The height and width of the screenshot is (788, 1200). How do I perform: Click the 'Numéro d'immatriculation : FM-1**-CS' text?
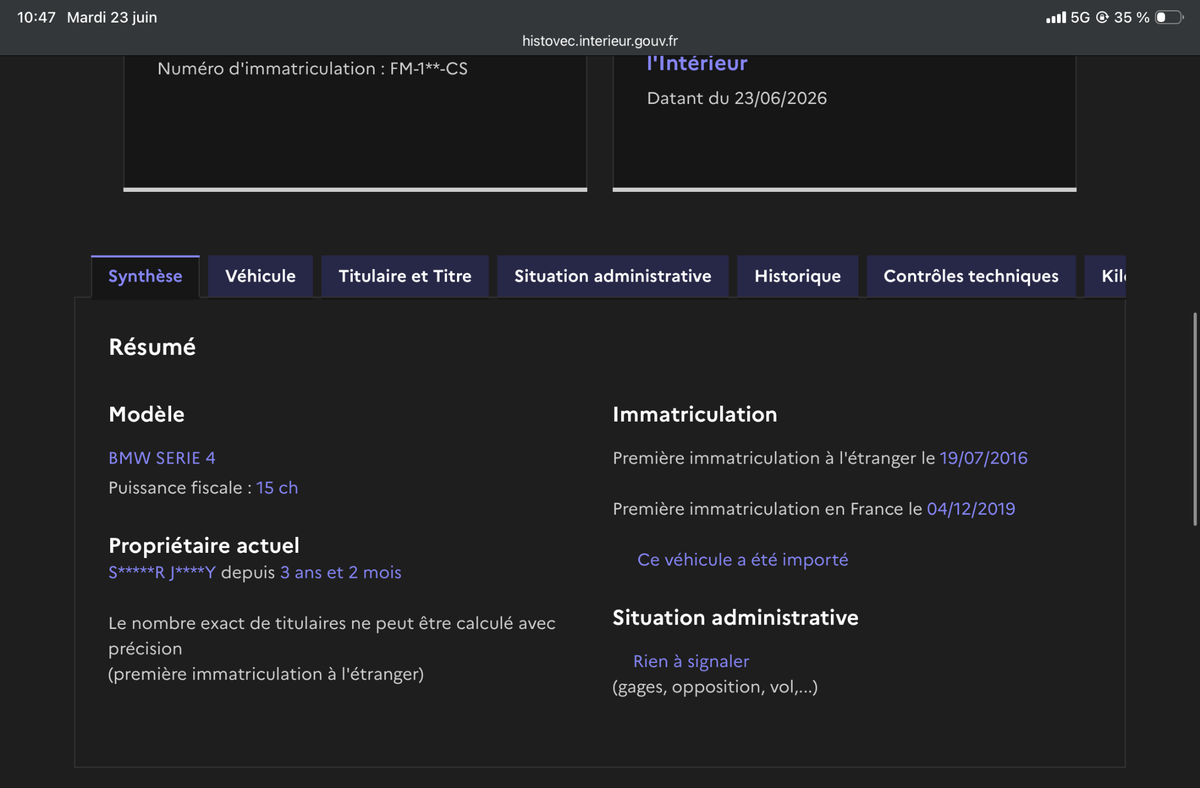point(312,69)
